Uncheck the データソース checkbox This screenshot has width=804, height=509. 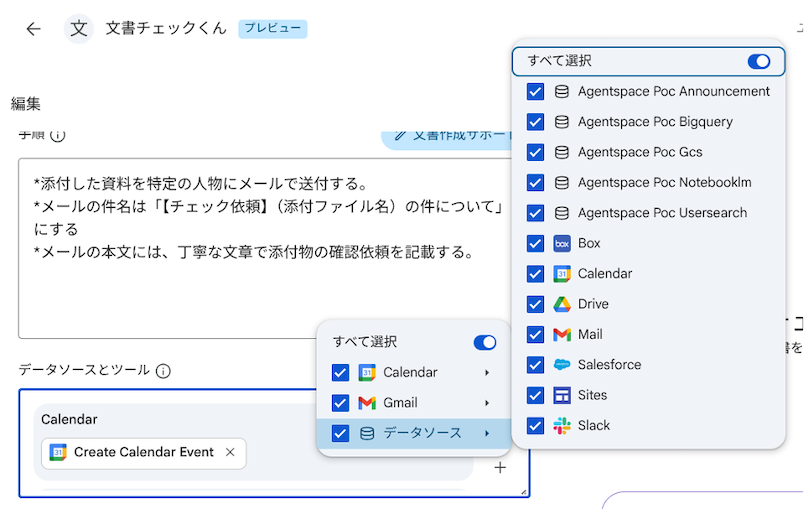[340, 434]
